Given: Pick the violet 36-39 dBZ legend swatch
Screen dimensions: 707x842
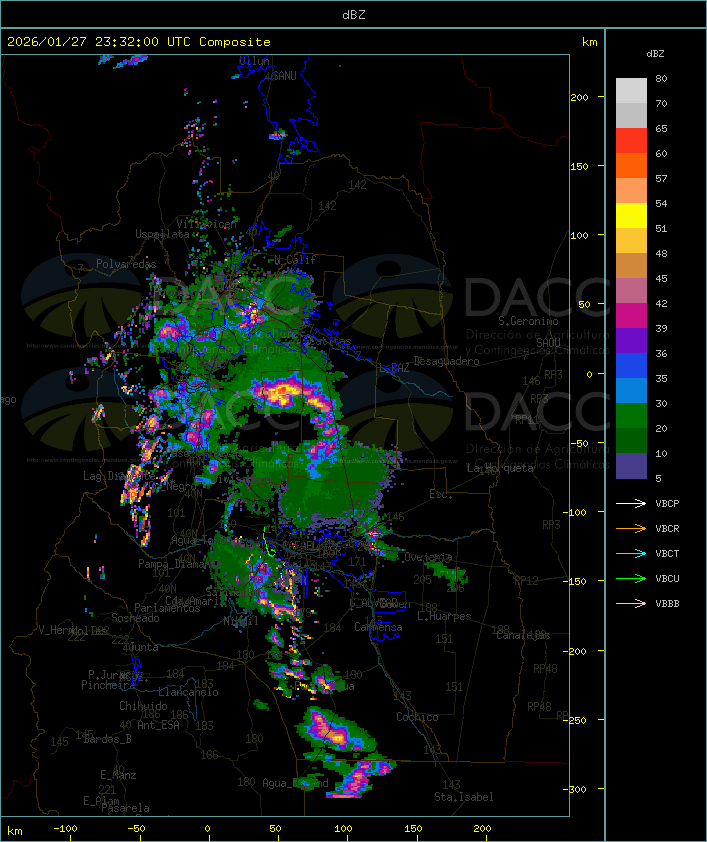Looking at the screenshot, I should click(631, 341).
